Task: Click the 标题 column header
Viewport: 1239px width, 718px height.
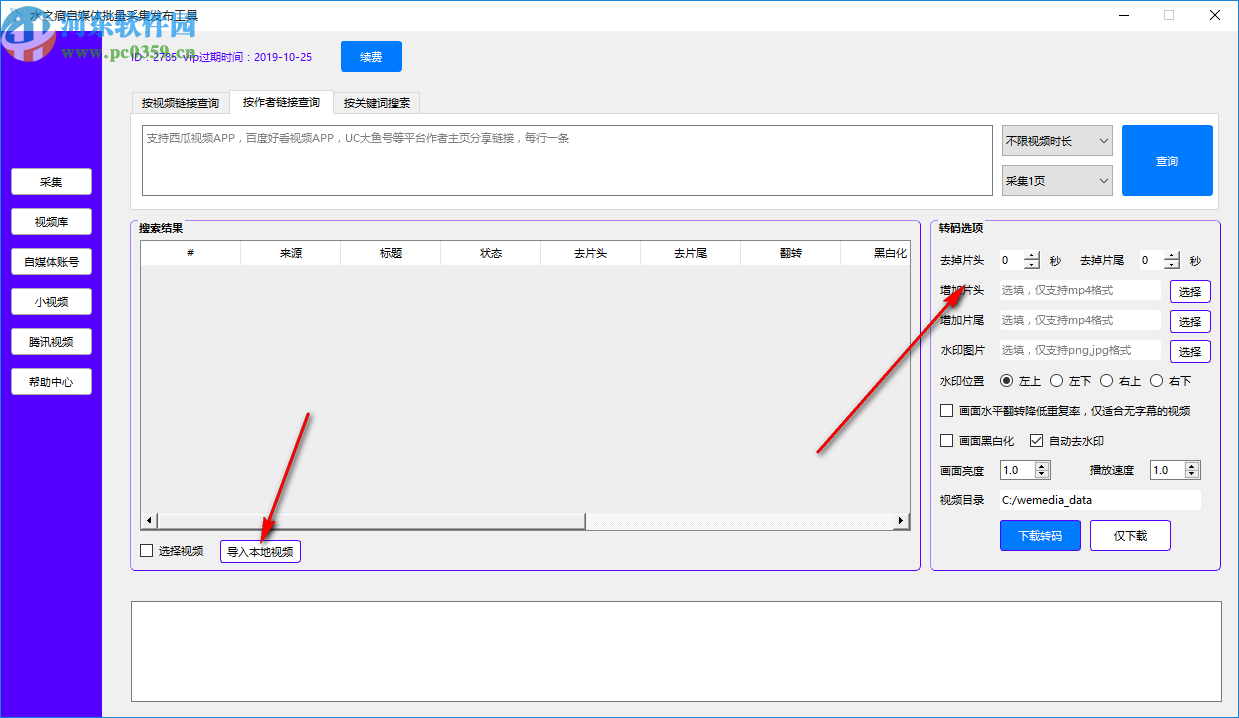Action: coord(391,253)
